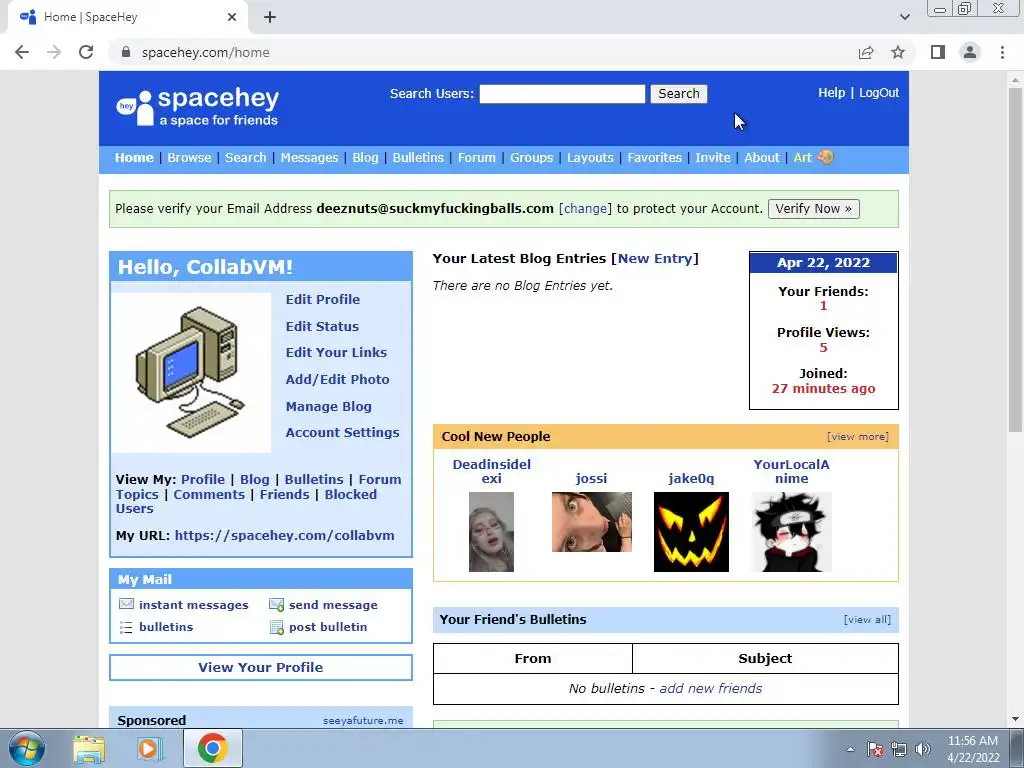Open YourLocalAnime's avatar thumbnail
1024x768 pixels.
click(792, 532)
